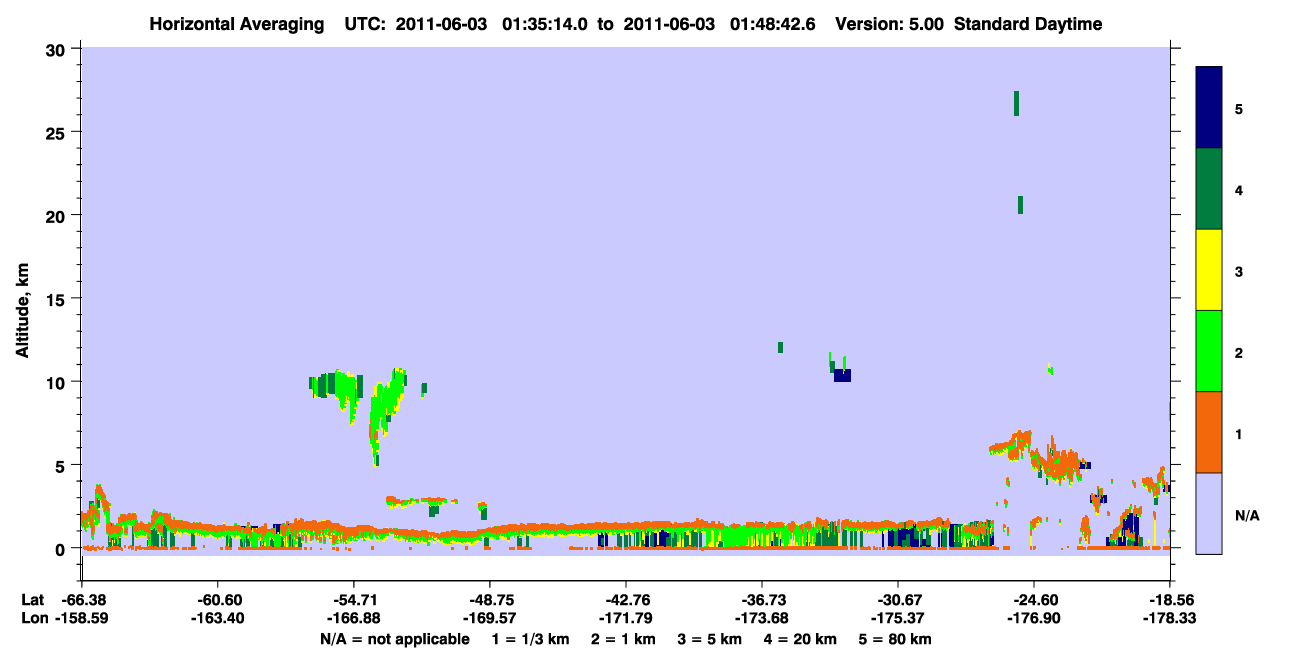Click the orange level 1 colorbar segment
Viewport: 1300px width, 667px height.
1209,432
